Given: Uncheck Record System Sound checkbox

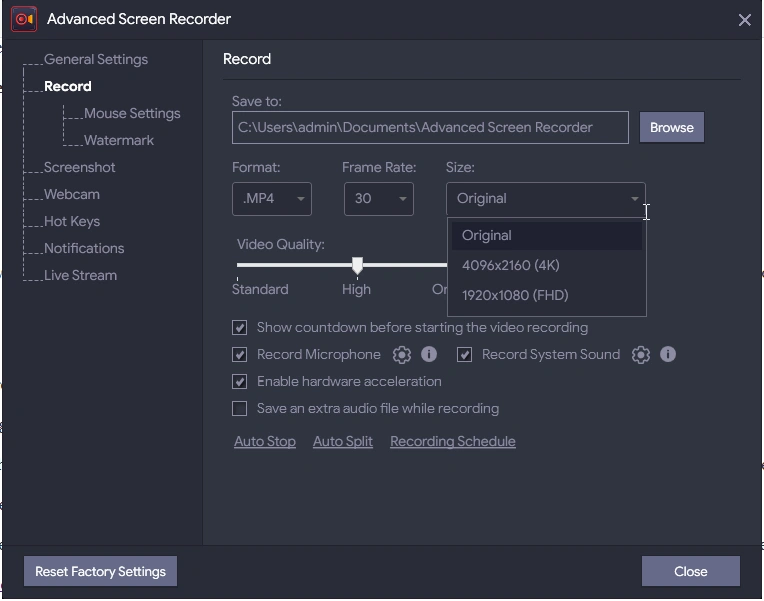Looking at the screenshot, I should click(464, 354).
